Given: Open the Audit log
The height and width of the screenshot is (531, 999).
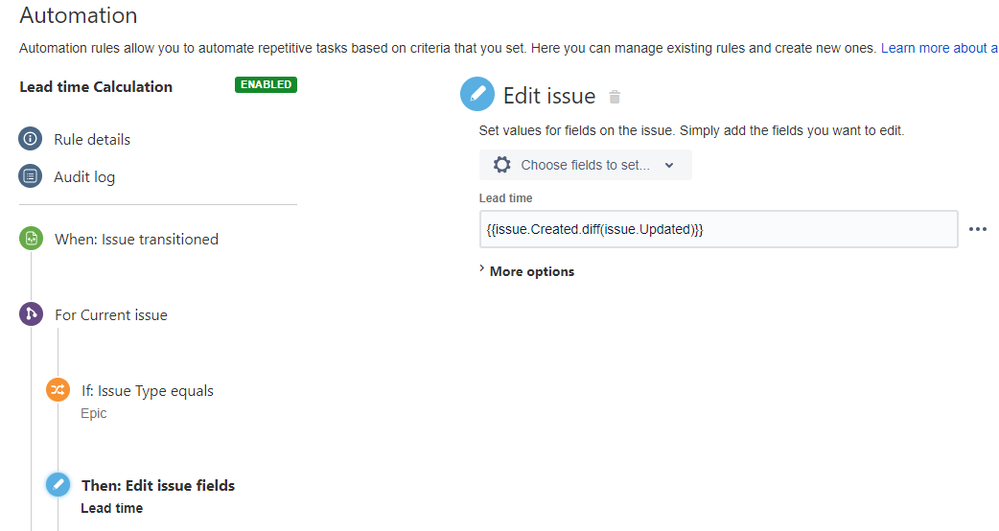Looking at the screenshot, I should (84, 177).
